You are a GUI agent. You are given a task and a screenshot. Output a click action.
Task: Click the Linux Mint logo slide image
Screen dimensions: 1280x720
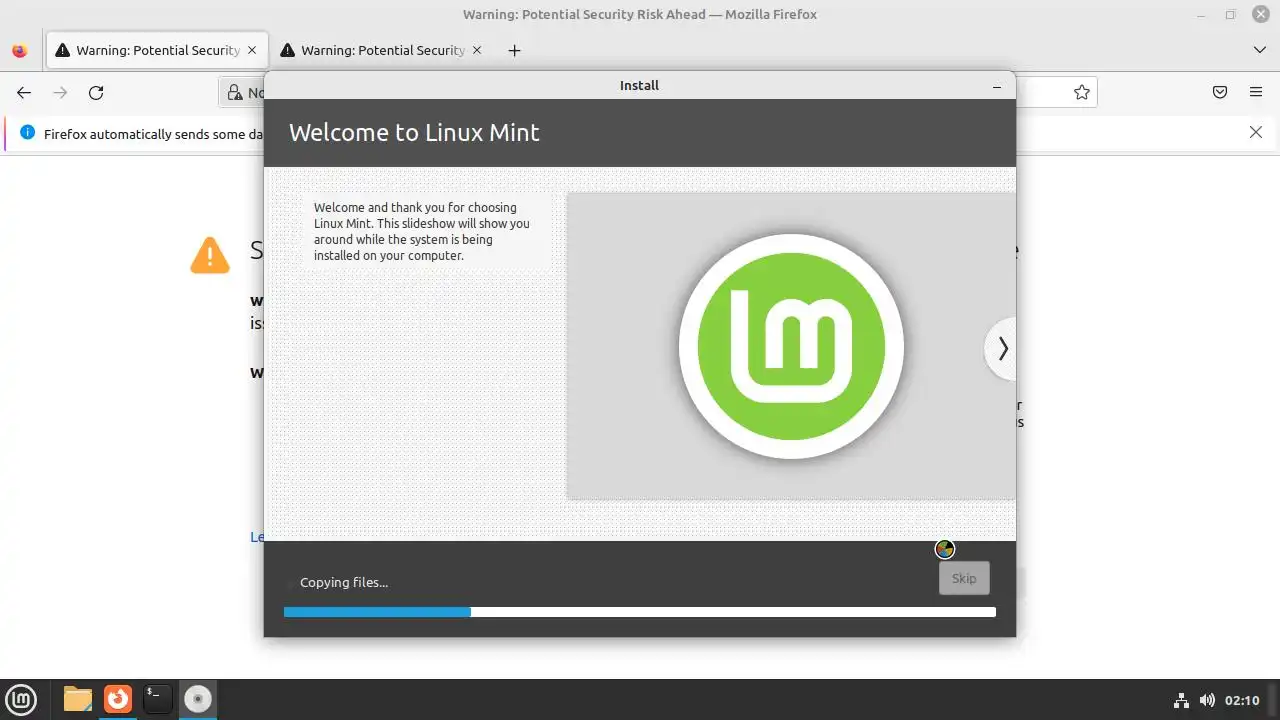pos(791,346)
